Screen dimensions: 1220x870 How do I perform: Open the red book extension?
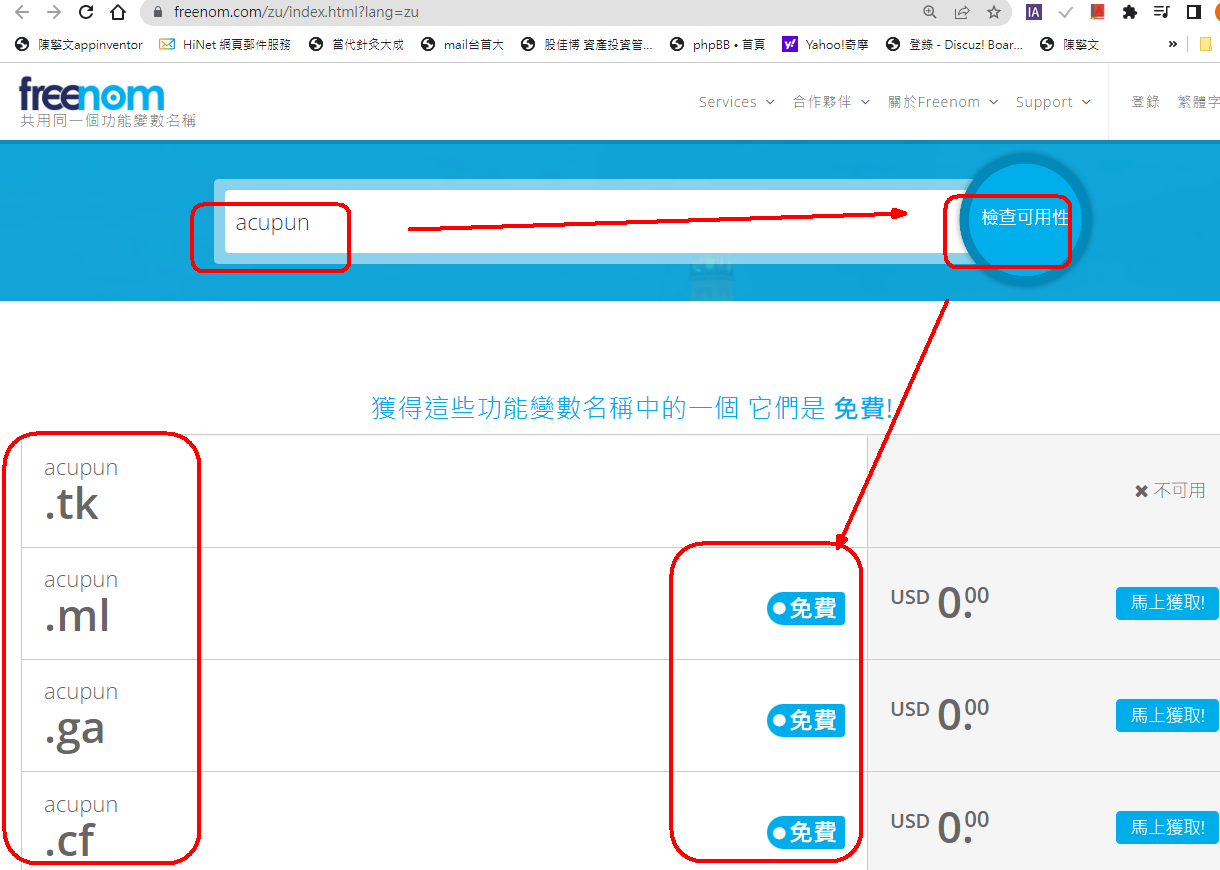1098,12
